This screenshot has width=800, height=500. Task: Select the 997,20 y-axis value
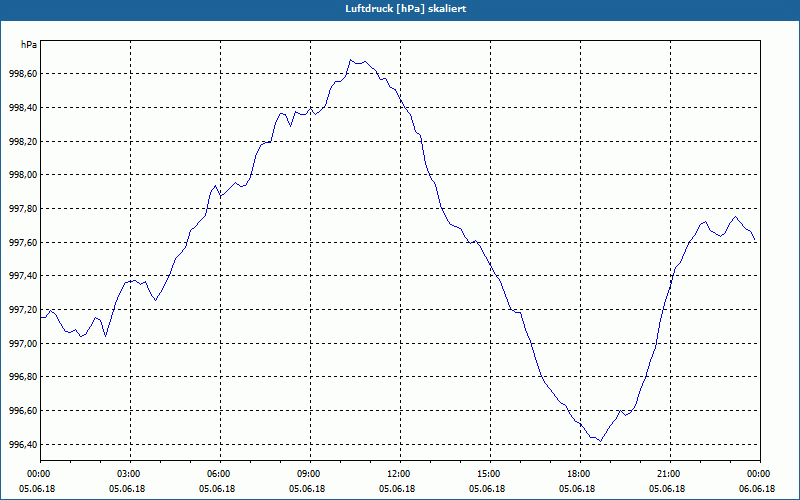click(x=23, y=310)
